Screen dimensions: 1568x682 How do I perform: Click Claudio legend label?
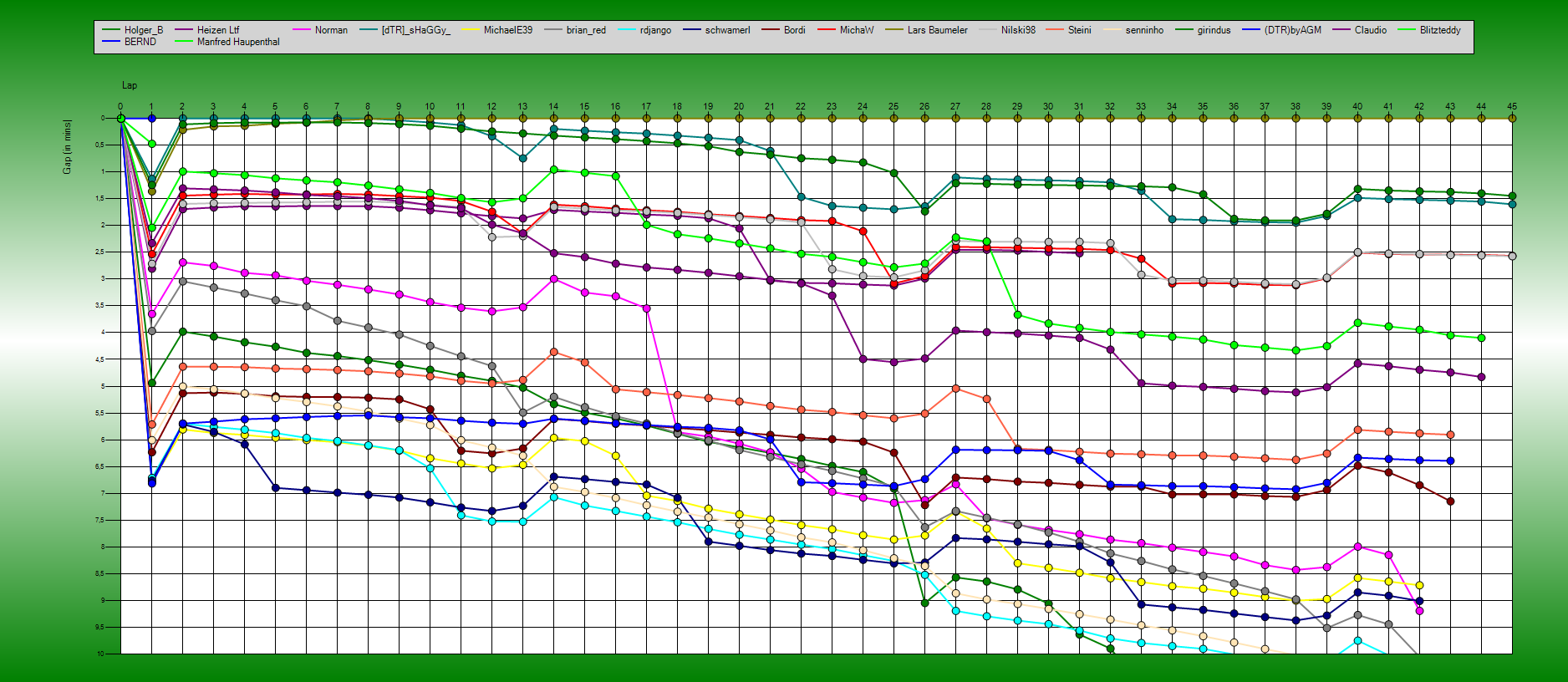click(x=1370, y=30)
